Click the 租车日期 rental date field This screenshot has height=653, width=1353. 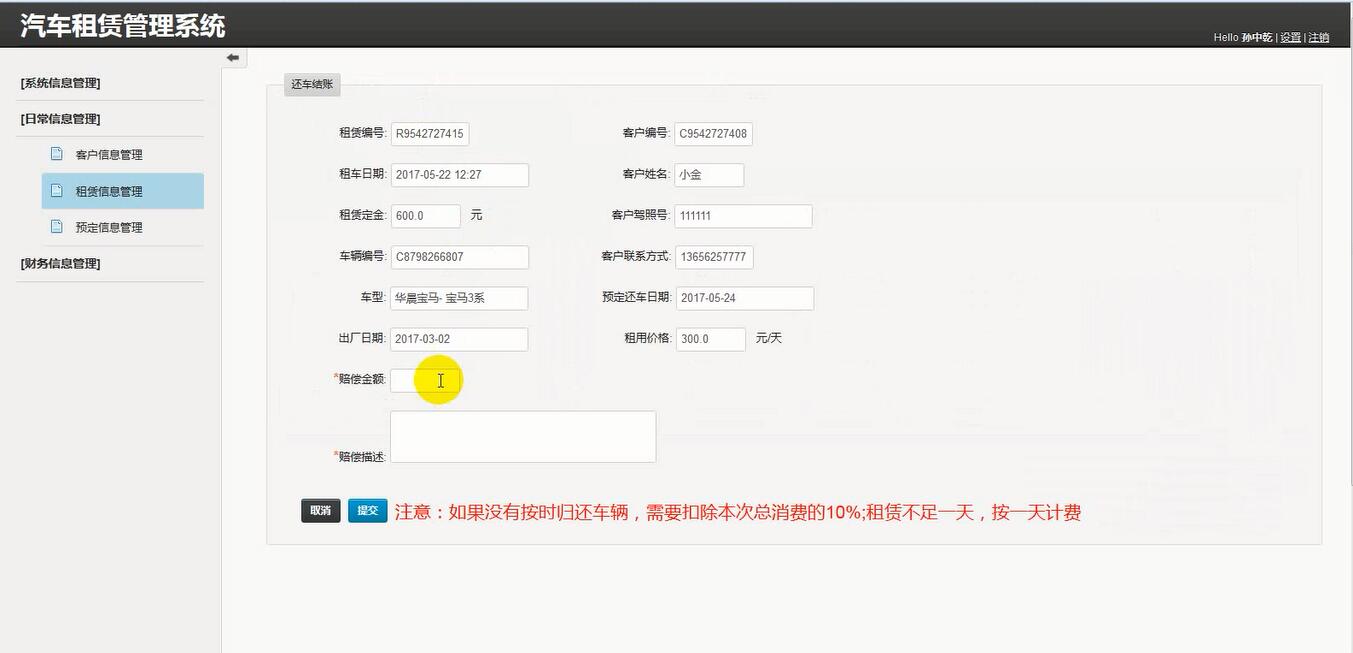pos(458,174)
